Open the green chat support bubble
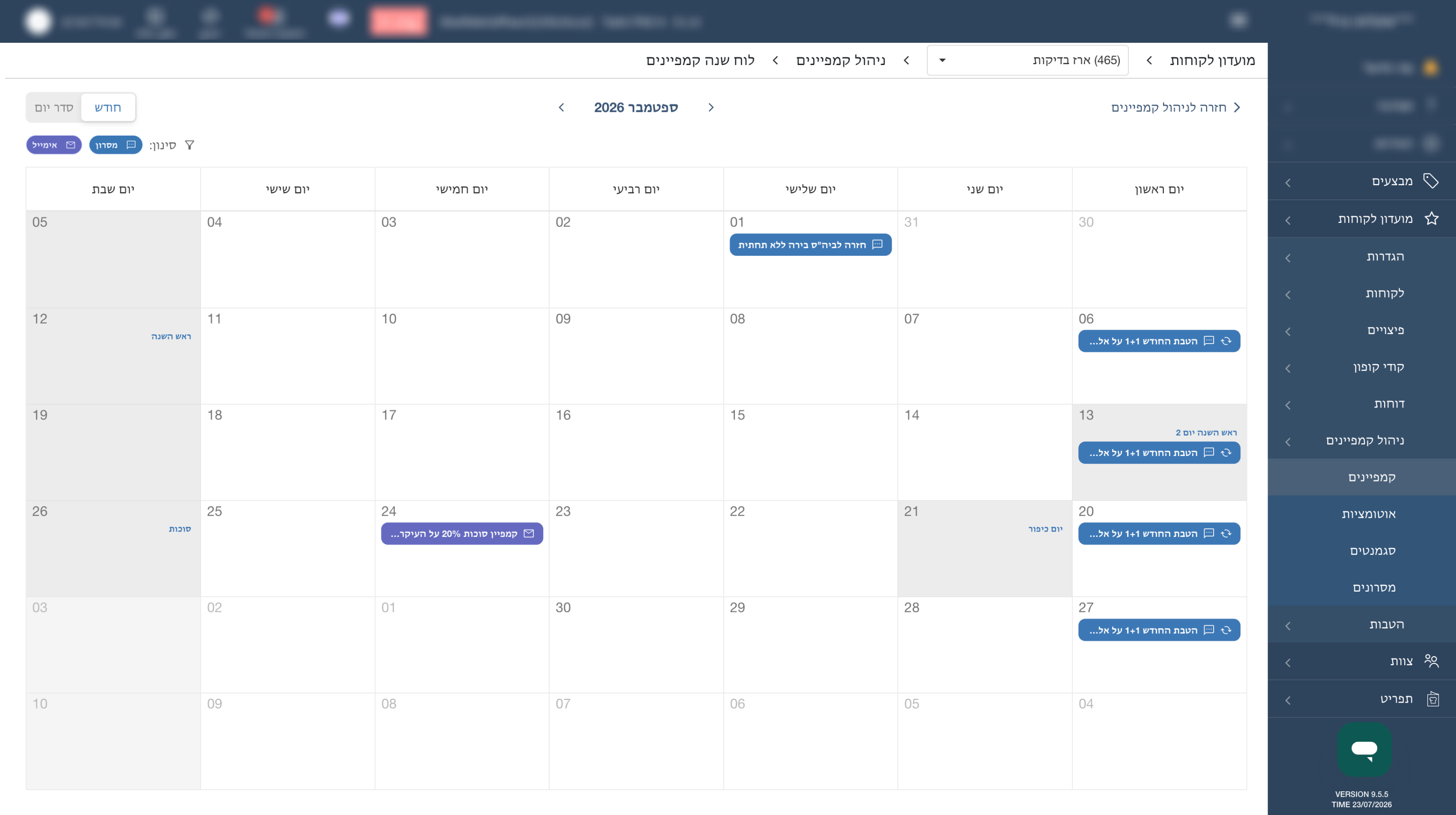1456x815 pixels. 1364,749
